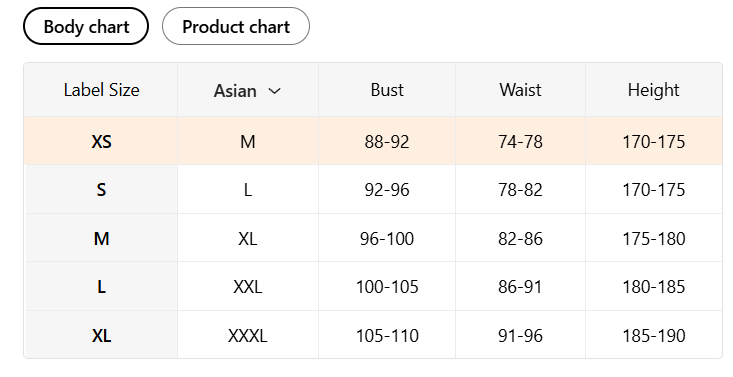Click the Height column header
Viewport: 733px width, 377px height.
[653, 90]
